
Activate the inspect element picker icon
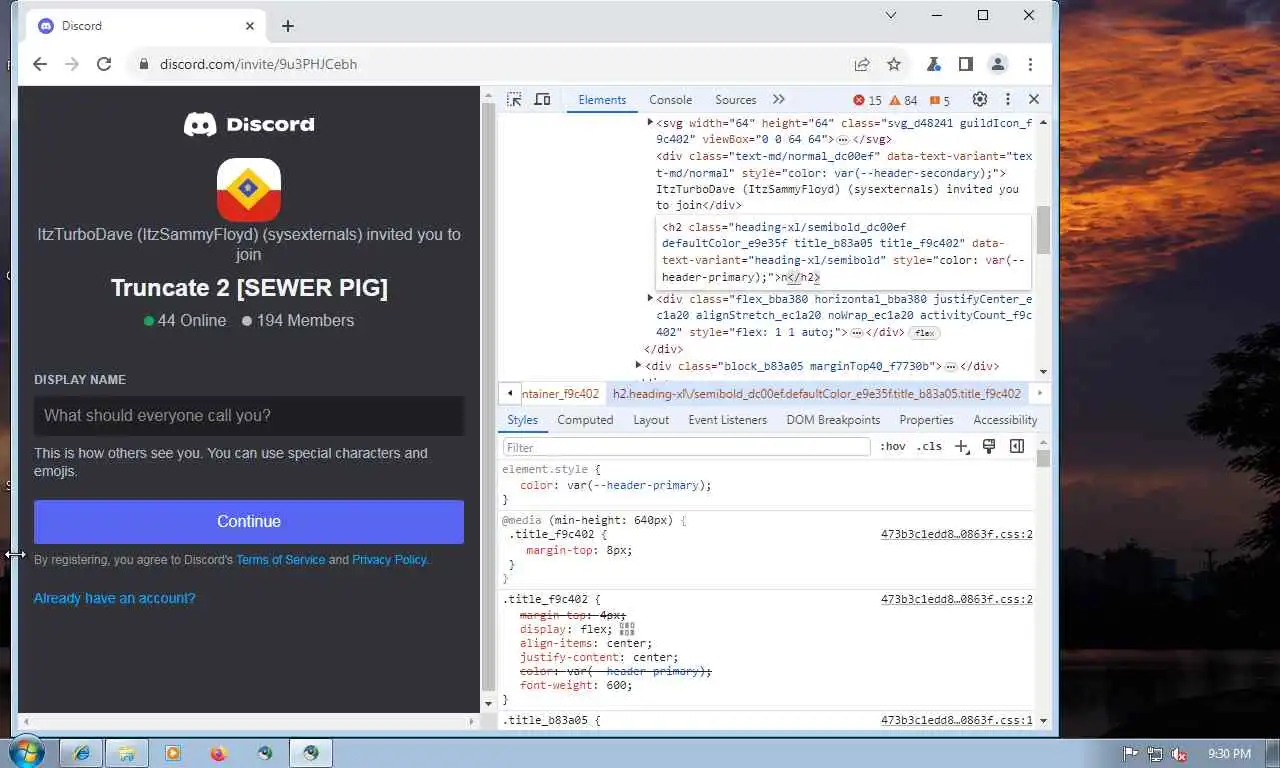click(x=514, y=99)
